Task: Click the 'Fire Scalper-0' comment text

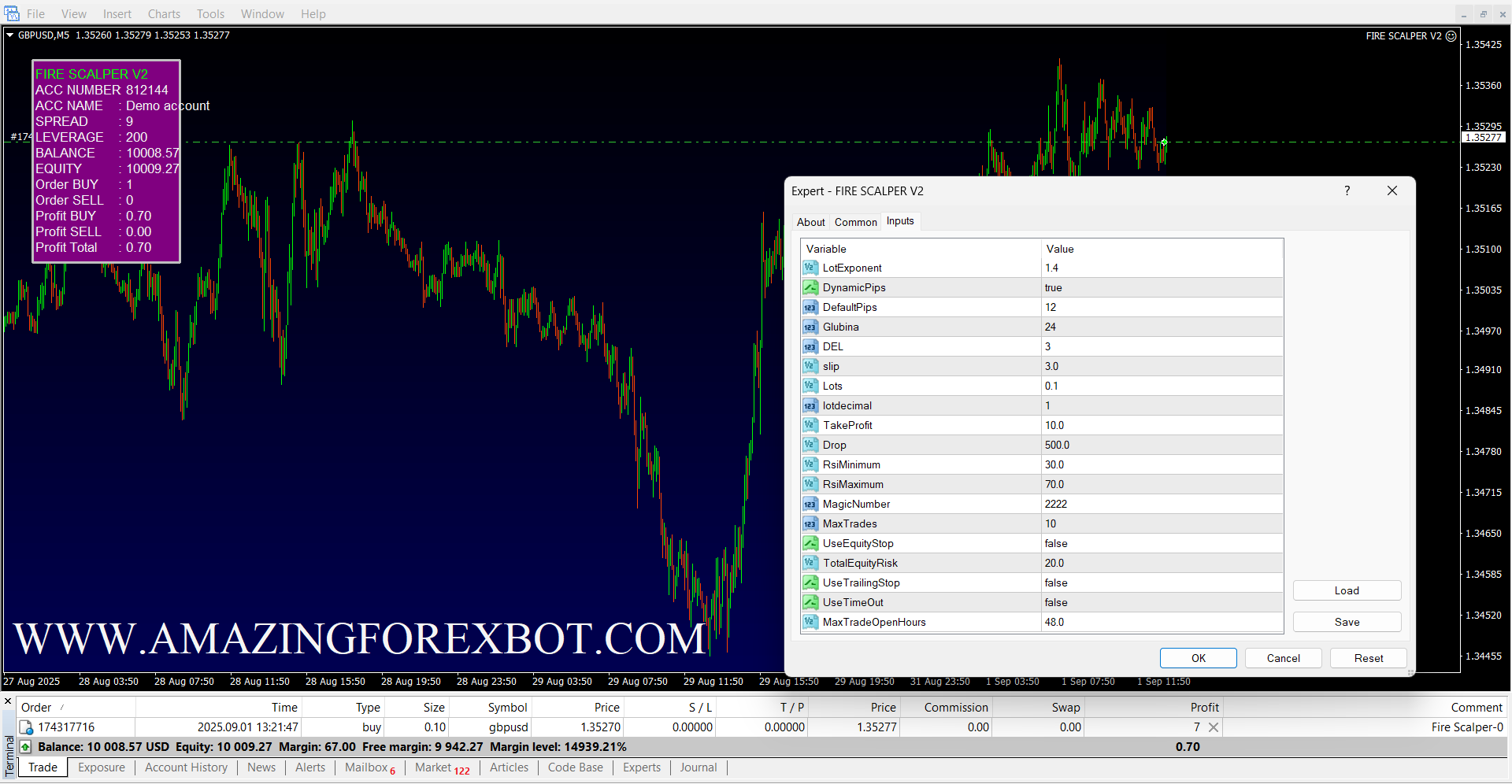Action: [x=1467, y=727]
